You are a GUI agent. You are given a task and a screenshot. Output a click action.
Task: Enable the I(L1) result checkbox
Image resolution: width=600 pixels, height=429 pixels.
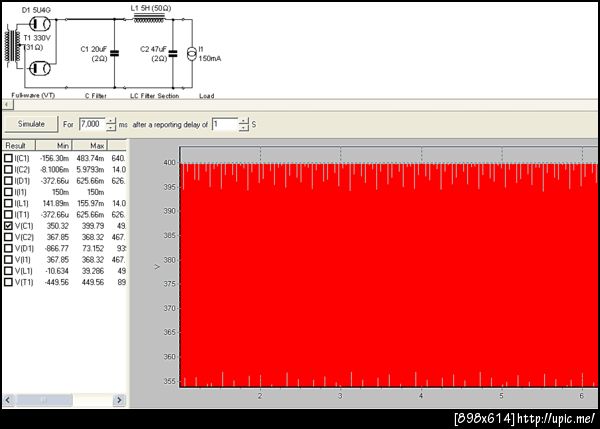coord(8,203)
